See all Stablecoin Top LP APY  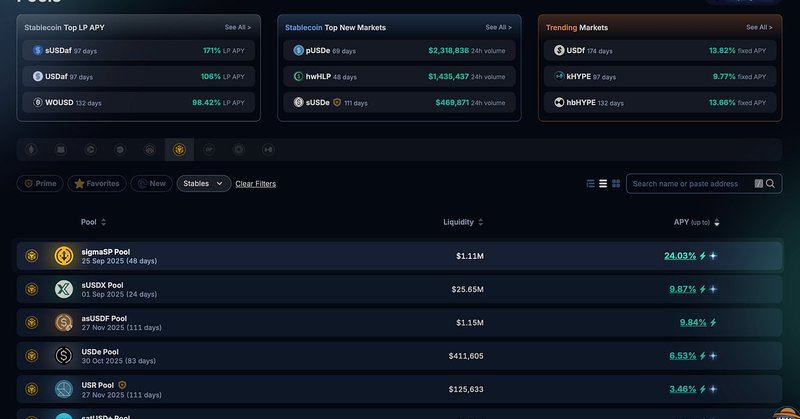[x=238, y=27]
